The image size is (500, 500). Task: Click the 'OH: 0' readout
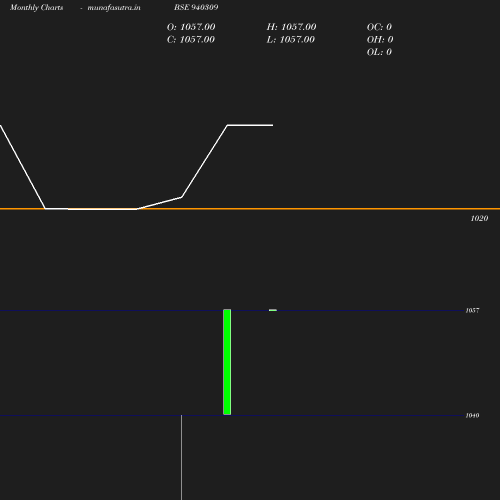pos(380,40)
